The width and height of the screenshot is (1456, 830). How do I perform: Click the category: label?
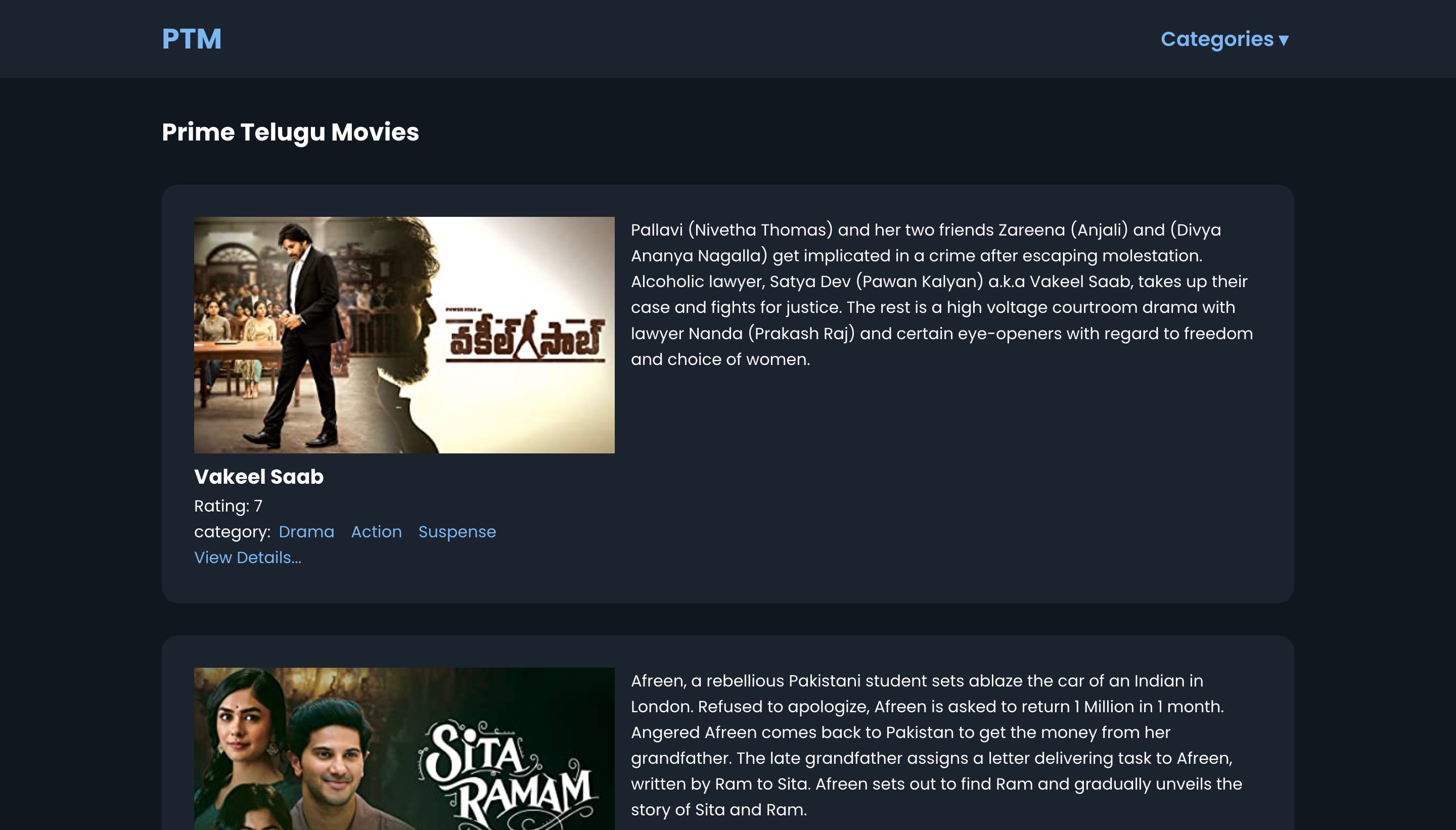233,532
